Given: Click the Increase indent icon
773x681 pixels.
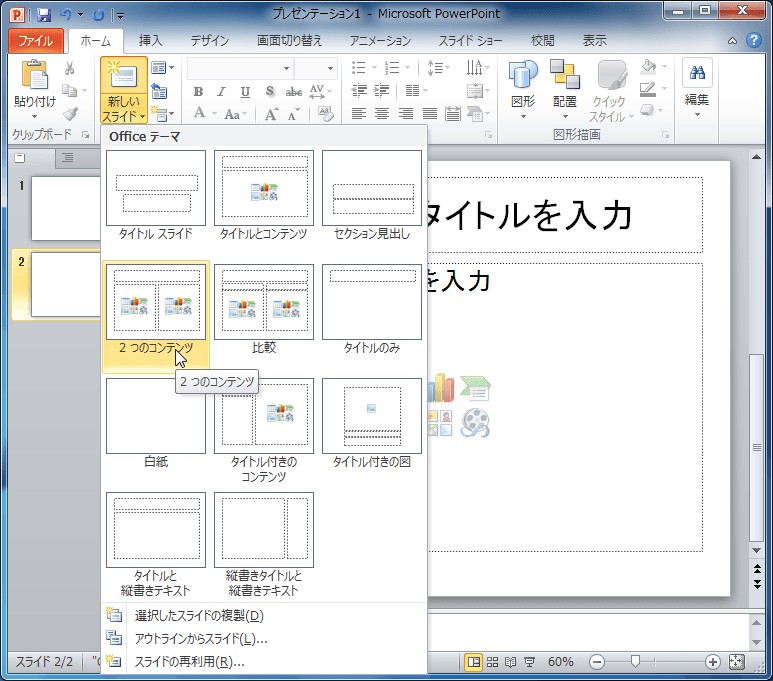Looking at the screenshot, I should click(382, 91).
